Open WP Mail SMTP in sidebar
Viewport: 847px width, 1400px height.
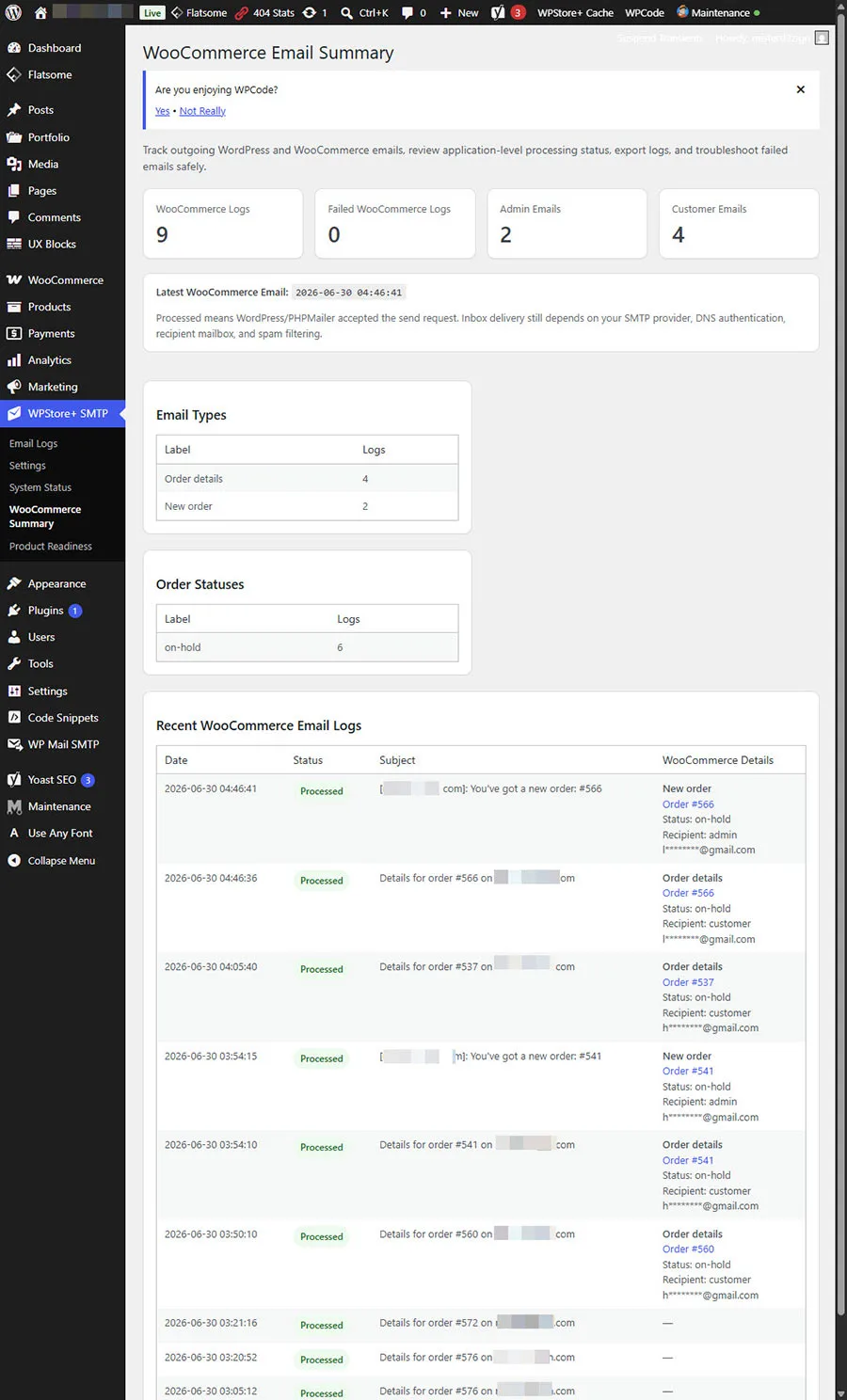pos(62,744)
